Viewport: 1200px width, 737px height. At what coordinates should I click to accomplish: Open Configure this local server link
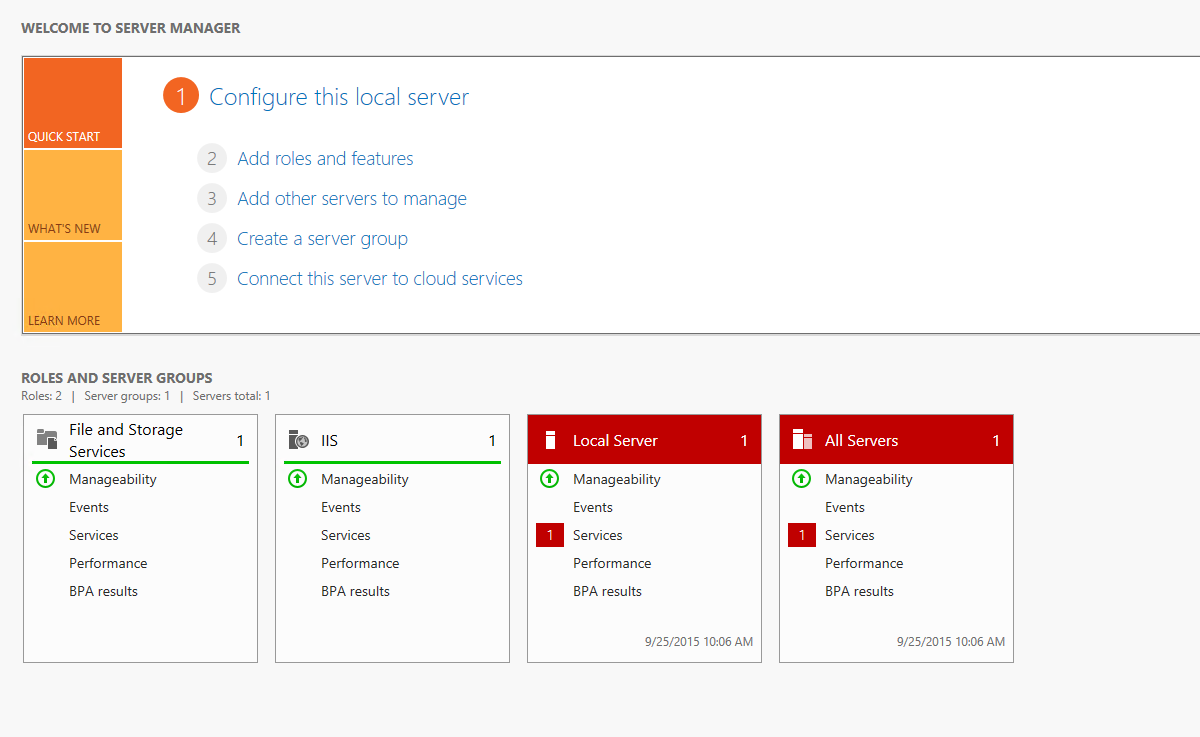coord(339,97)
